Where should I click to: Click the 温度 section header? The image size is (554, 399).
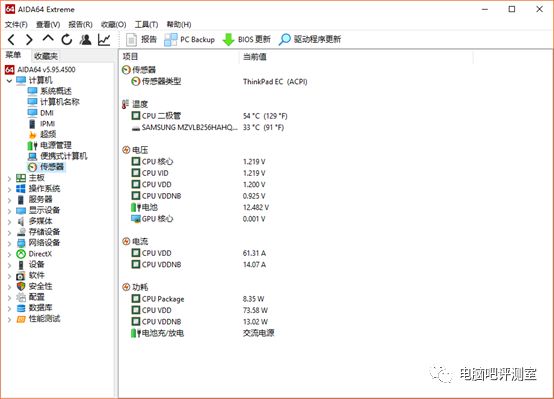pyautogui.click(x=135, y=104)
